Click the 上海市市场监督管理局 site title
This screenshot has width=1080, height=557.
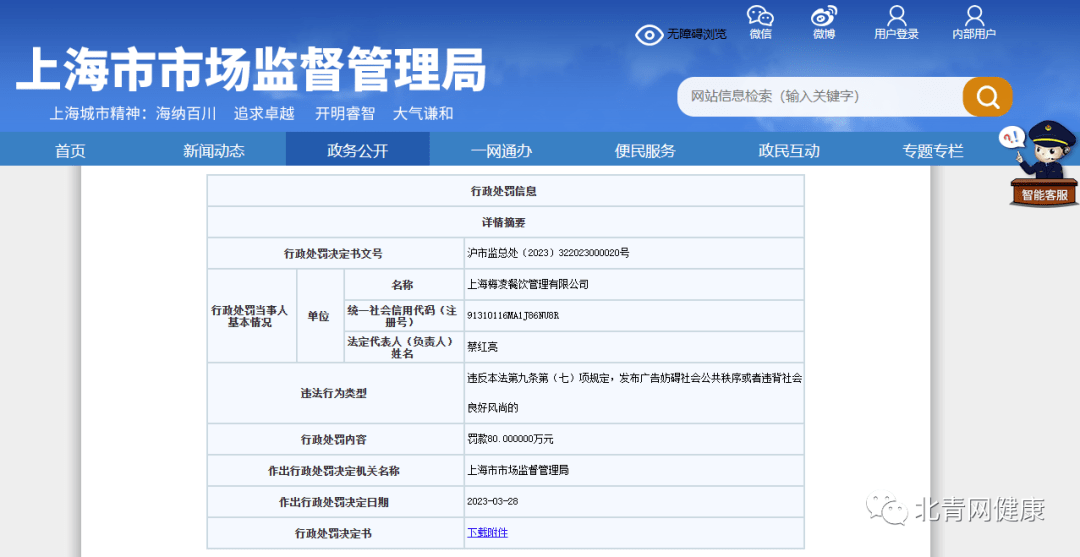[251, 70]
